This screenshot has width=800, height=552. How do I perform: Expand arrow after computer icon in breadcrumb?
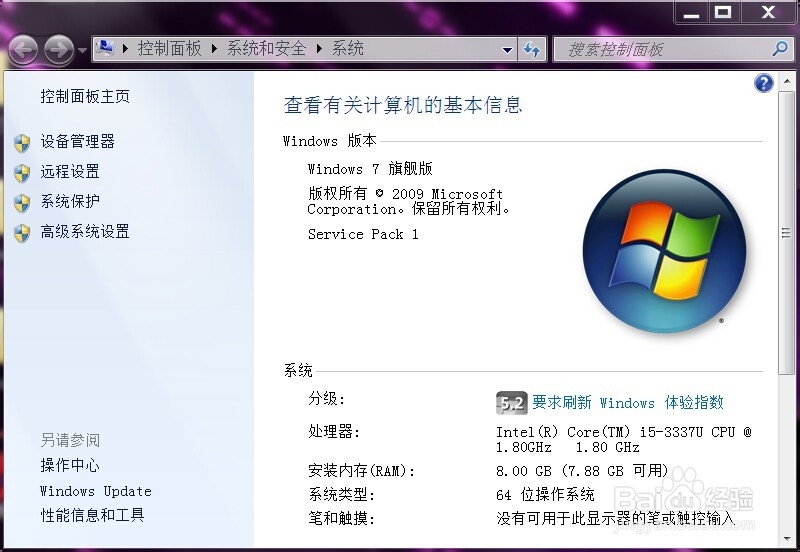126,49
